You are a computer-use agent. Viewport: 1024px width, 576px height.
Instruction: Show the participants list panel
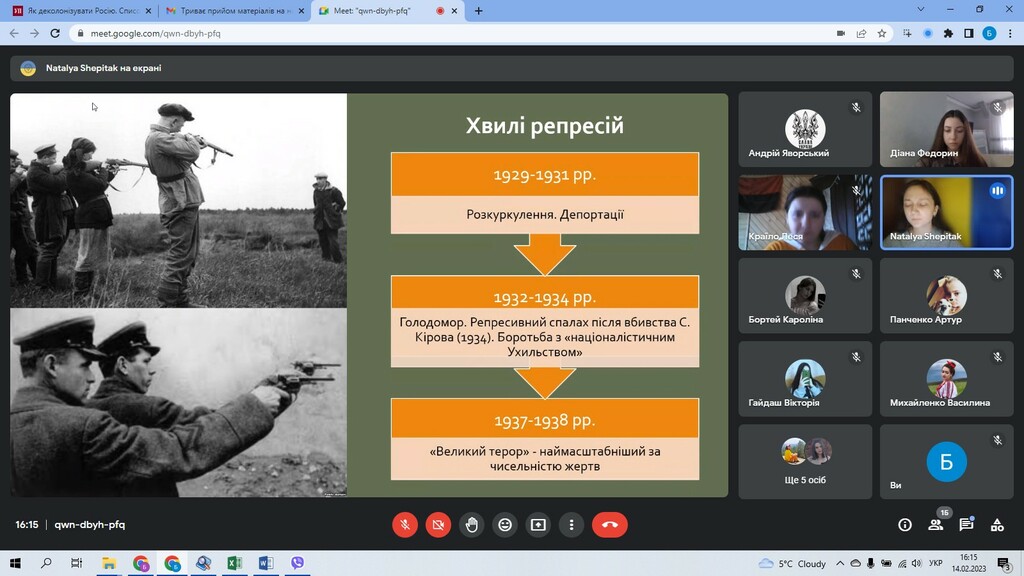pyautogui.click(x=936, y=525)
